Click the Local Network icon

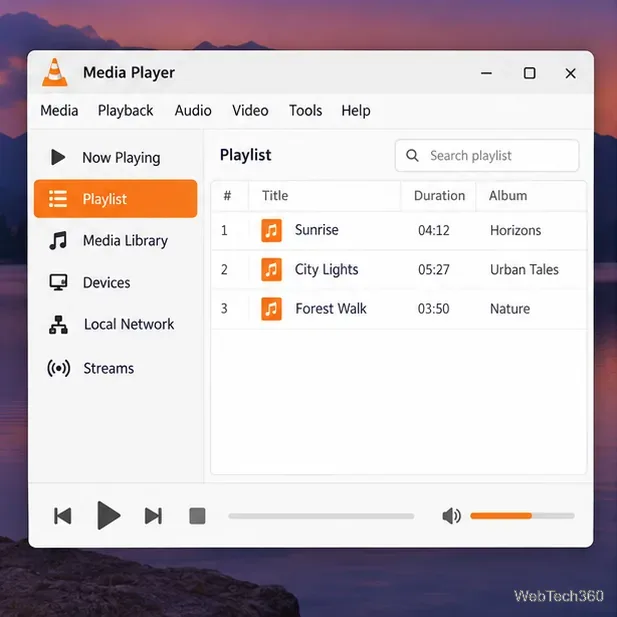pyautogui.click(x=58, y=325)
